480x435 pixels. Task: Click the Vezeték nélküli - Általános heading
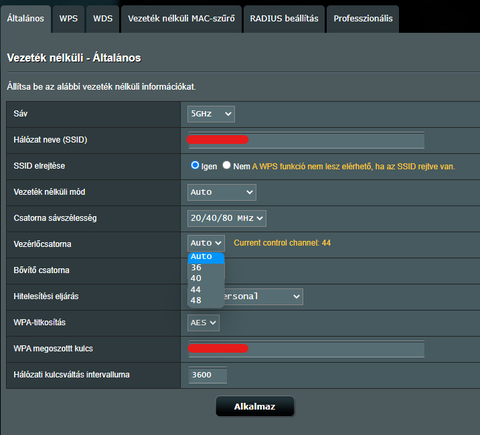coord(74,58)
